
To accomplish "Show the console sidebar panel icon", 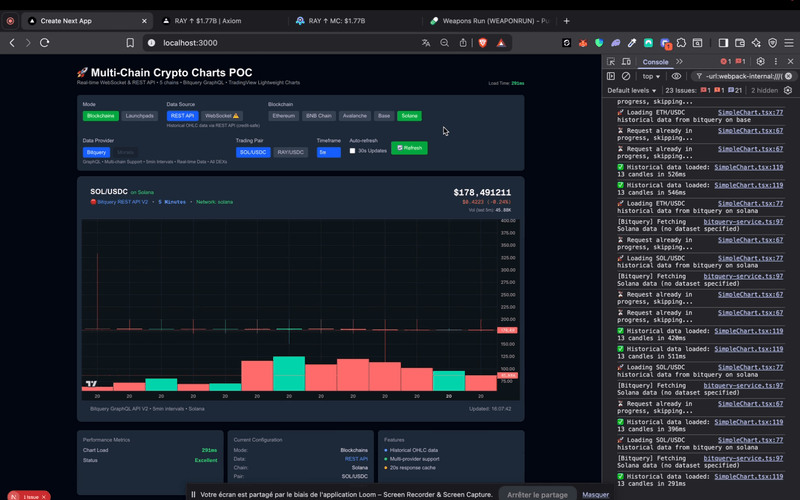I will [611, 76].
